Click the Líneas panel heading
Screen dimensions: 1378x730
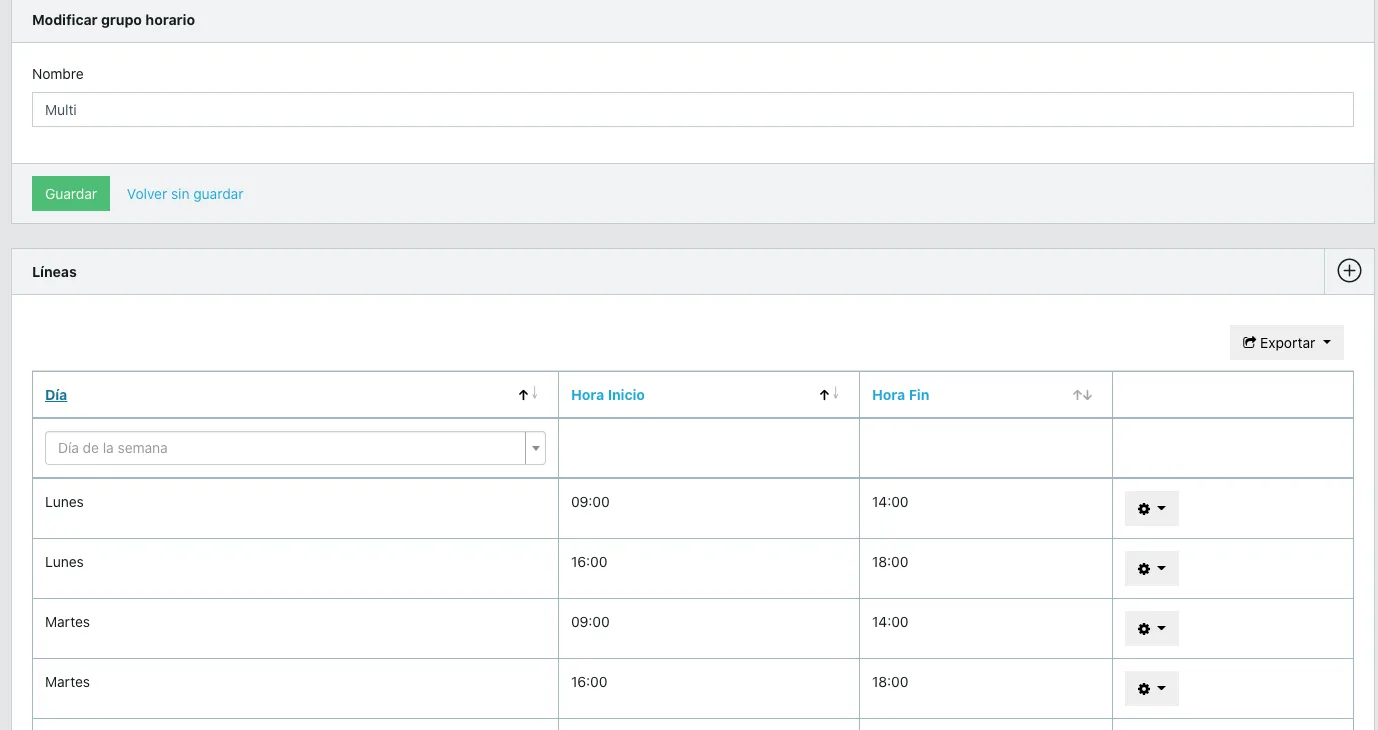[x=54, y=272]
